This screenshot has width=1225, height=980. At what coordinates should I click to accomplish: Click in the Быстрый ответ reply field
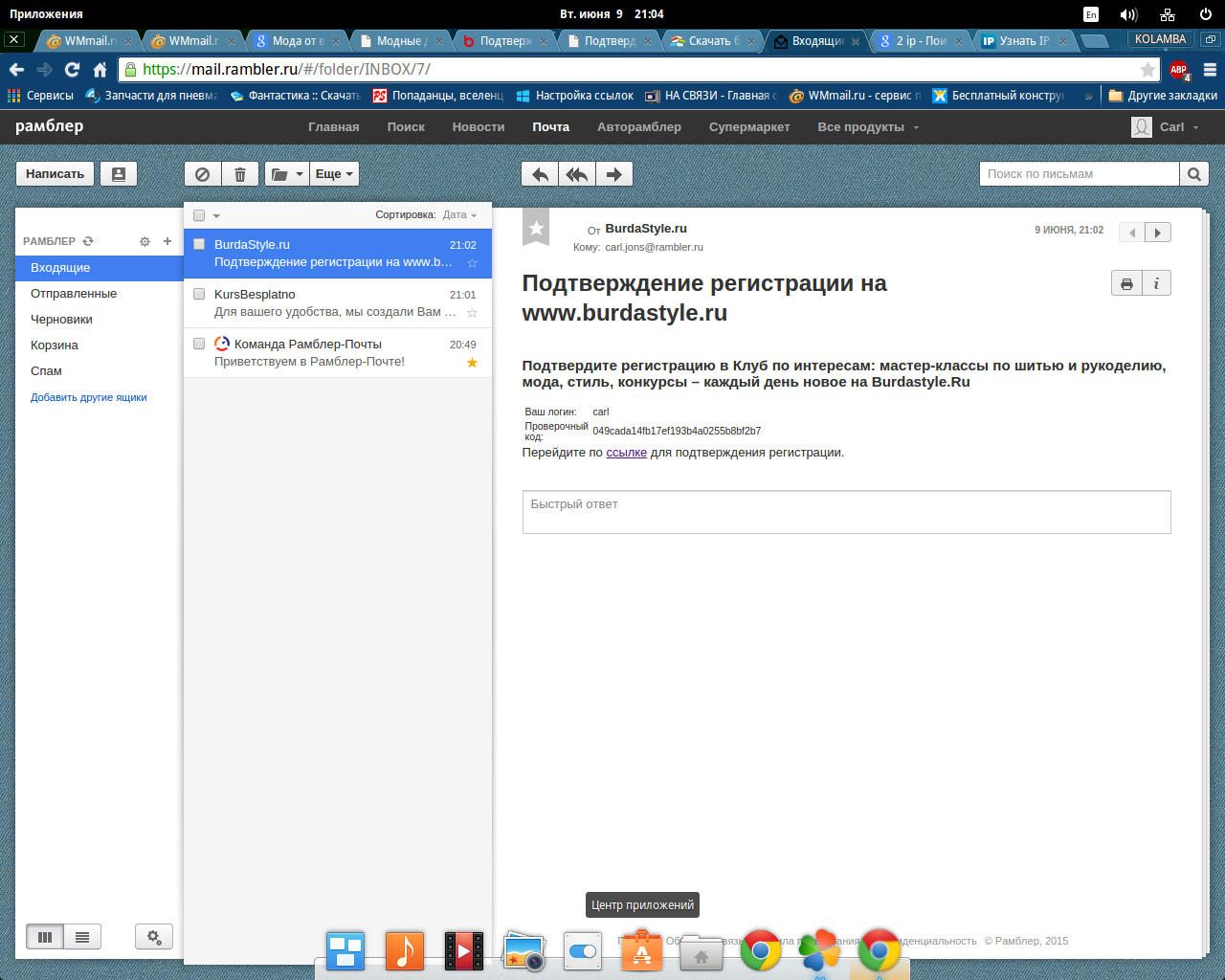(846, 512)
